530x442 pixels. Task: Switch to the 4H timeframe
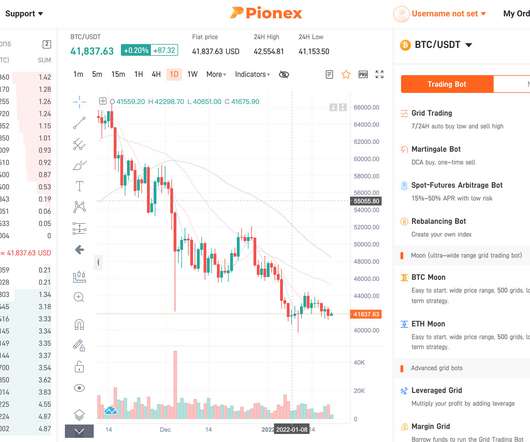156,74
